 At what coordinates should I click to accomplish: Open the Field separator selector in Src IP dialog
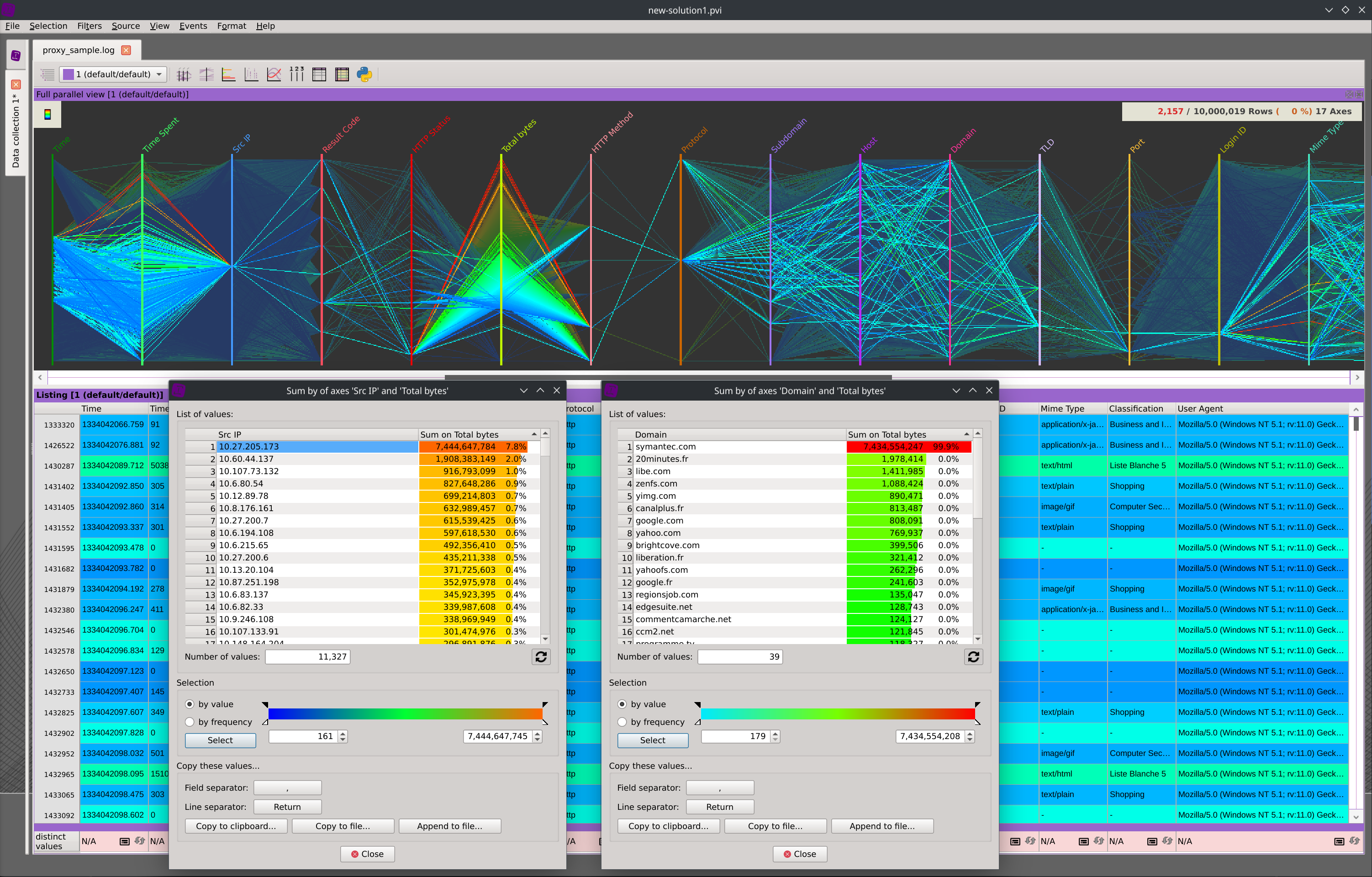287,788
